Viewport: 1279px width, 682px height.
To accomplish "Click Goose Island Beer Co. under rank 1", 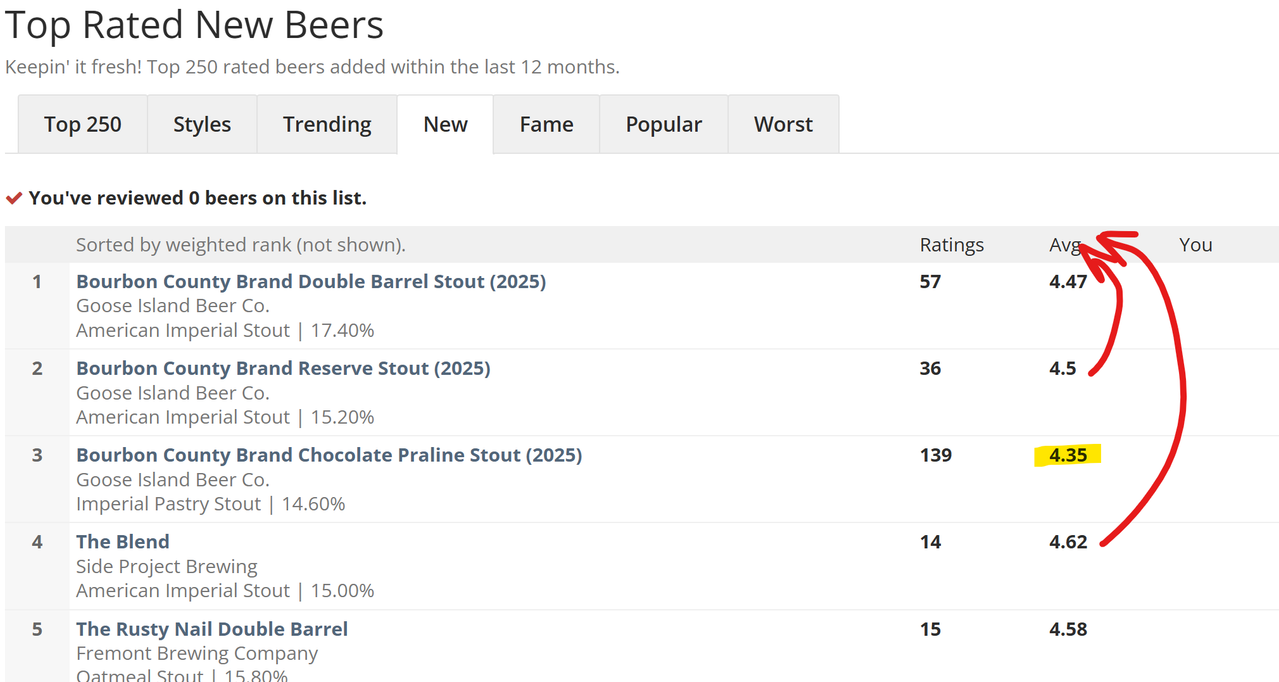I will [x=173, y=305].
